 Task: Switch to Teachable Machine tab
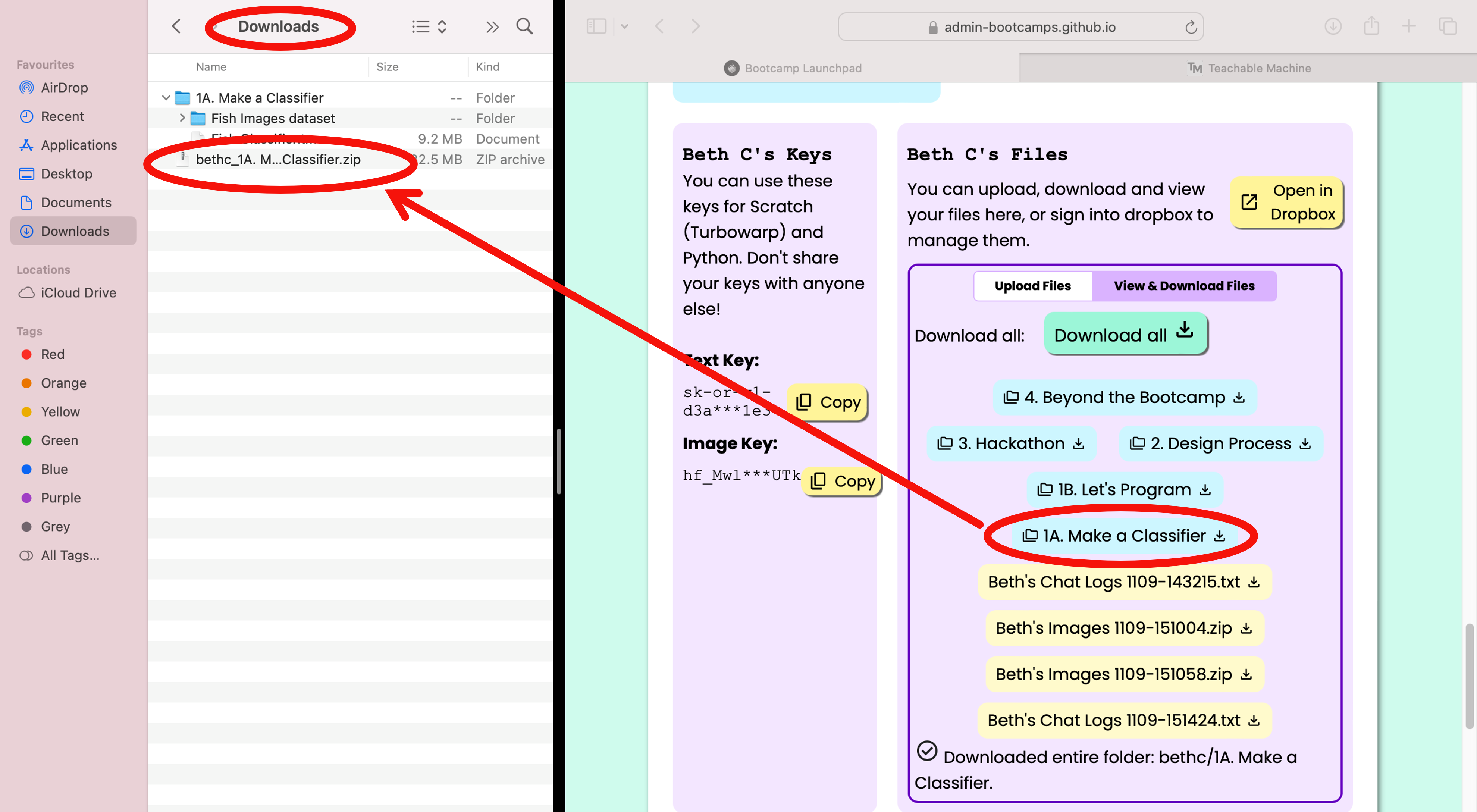pos(1248,68)
